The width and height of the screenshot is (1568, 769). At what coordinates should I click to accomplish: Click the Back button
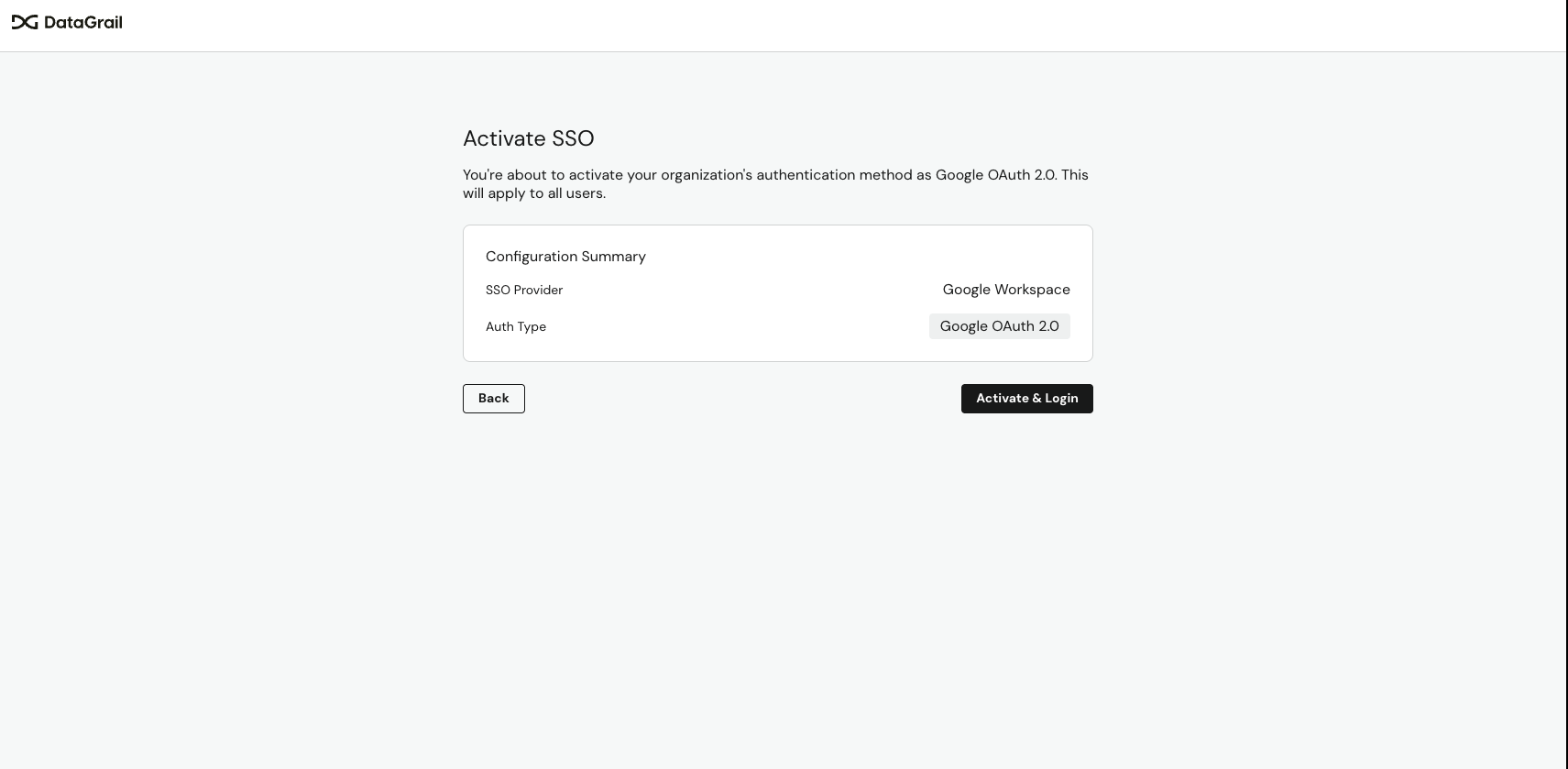494,399
